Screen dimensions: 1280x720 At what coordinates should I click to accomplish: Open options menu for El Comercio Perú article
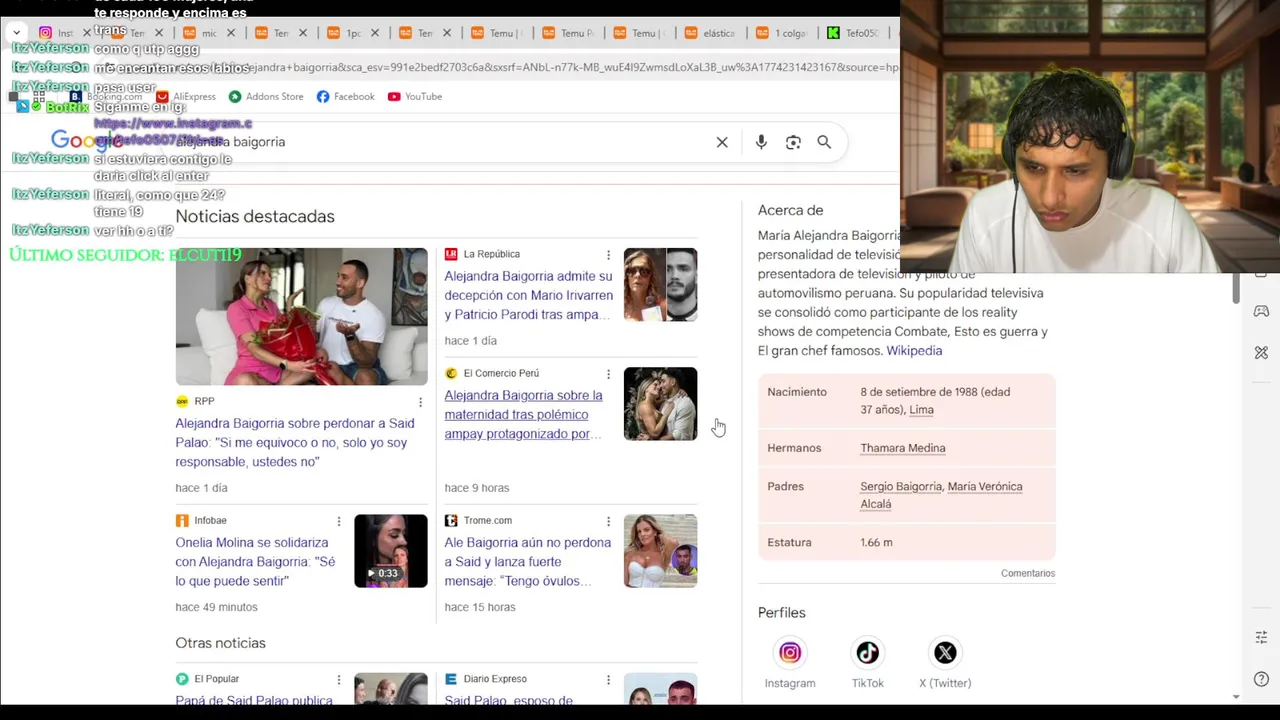(608, 374)
